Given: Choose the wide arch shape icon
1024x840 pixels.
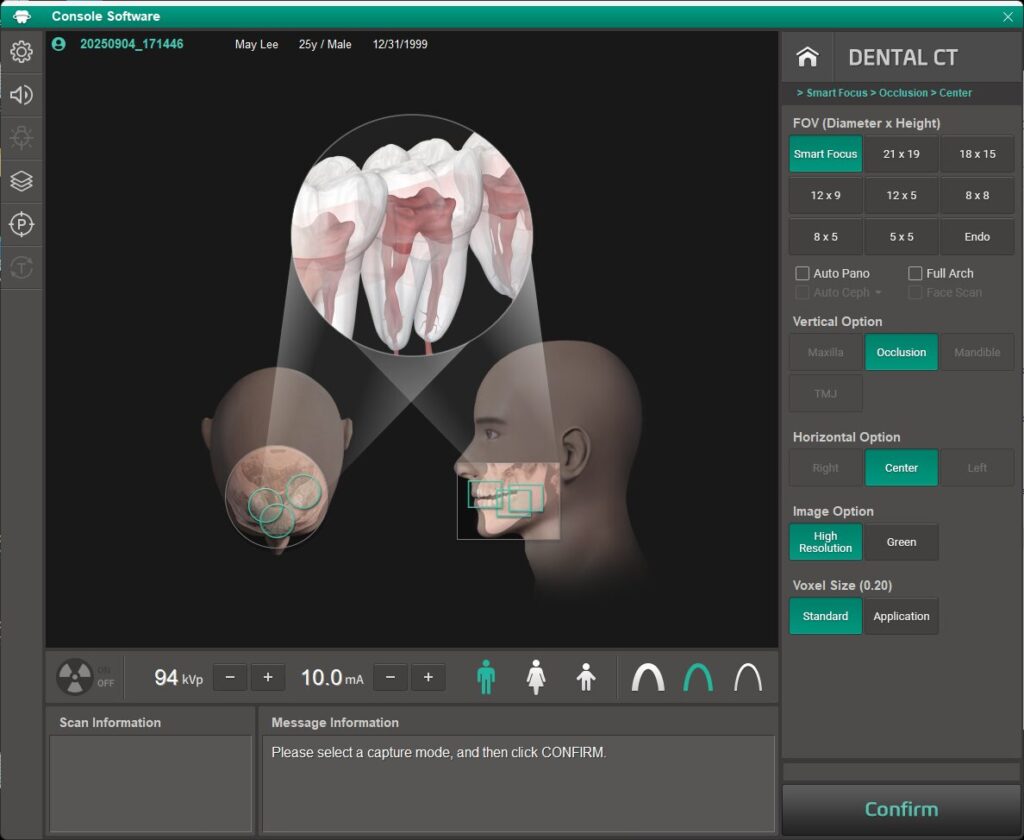Looking at the screenshot, I should pos(648,678).
